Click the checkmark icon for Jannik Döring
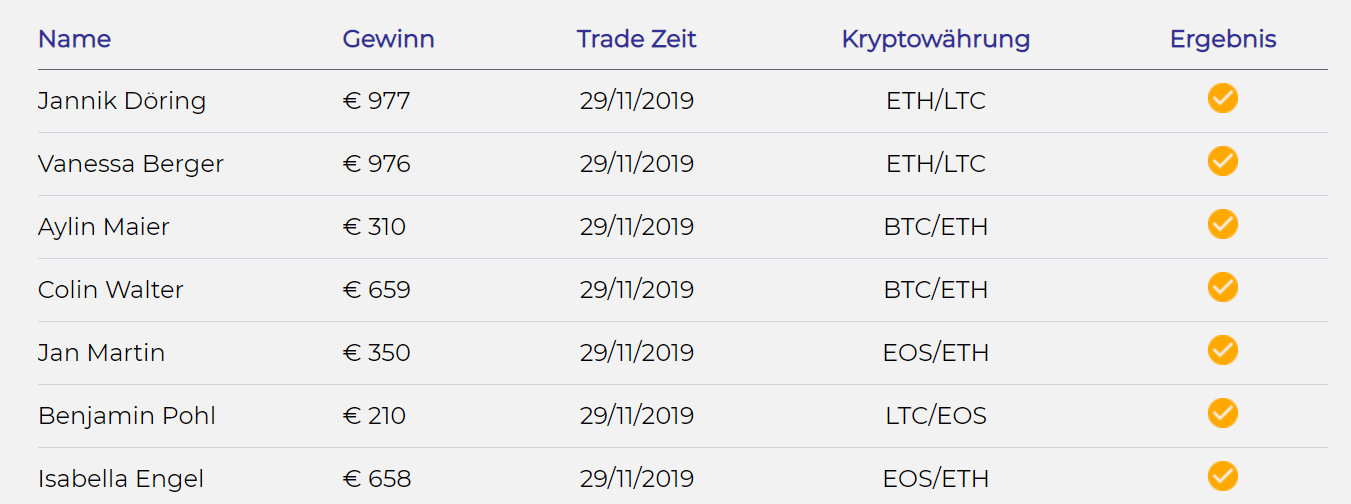This screenshot has height=504, width=1351. (1222, 98)
